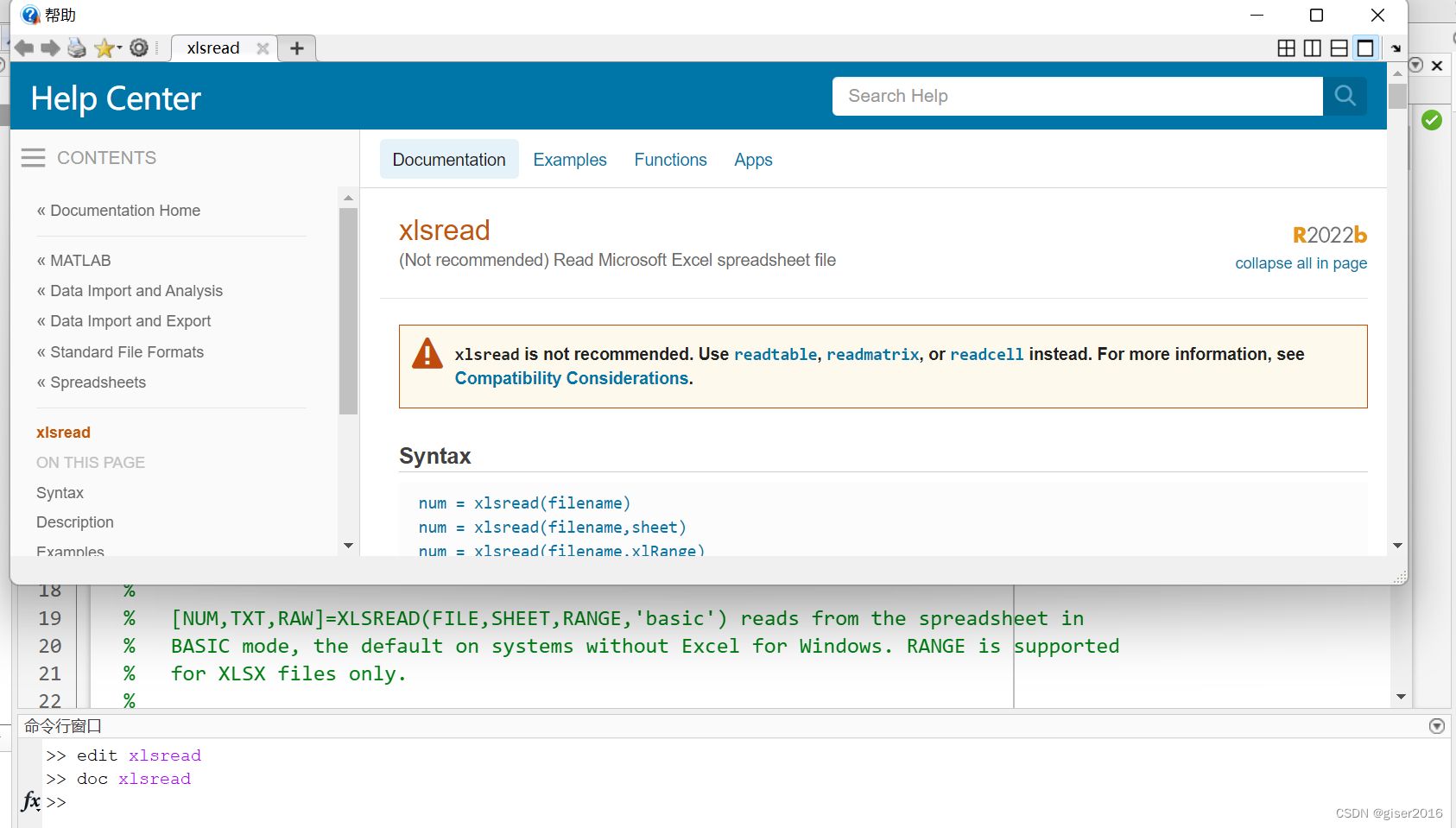Viewport: 1456px width, 828px height.
Task: Jump to Description section from sidebar
Action: pos(75,522)
